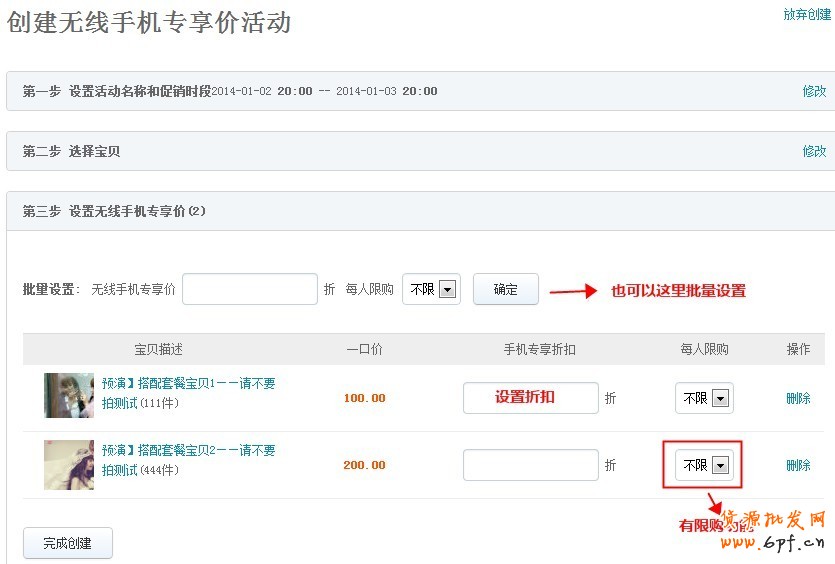Click the batch 无线手机专享价 discount input
835x564 pixels.
click(x=250, y=289)
